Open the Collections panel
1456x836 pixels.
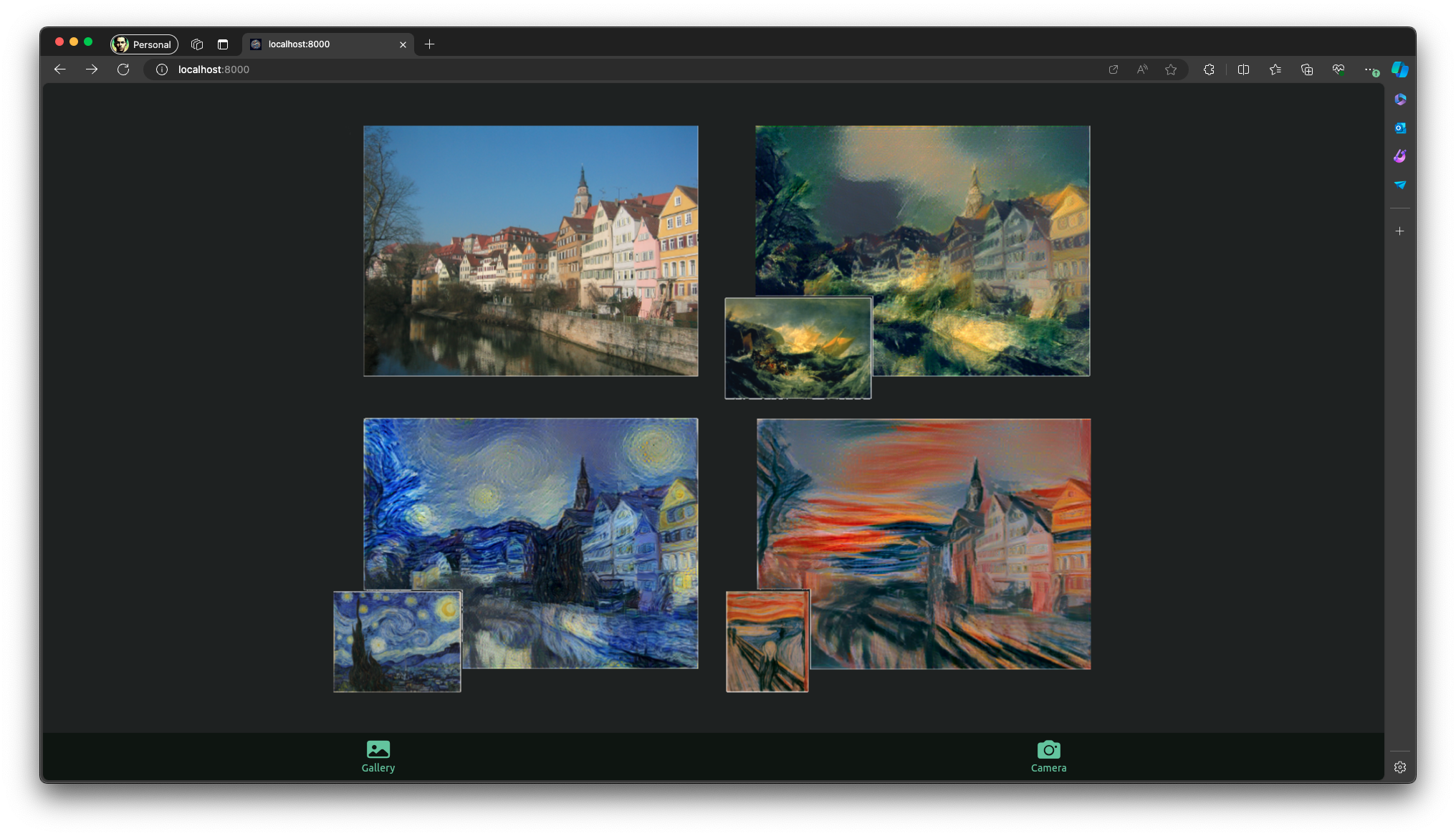pos(1307,69)
